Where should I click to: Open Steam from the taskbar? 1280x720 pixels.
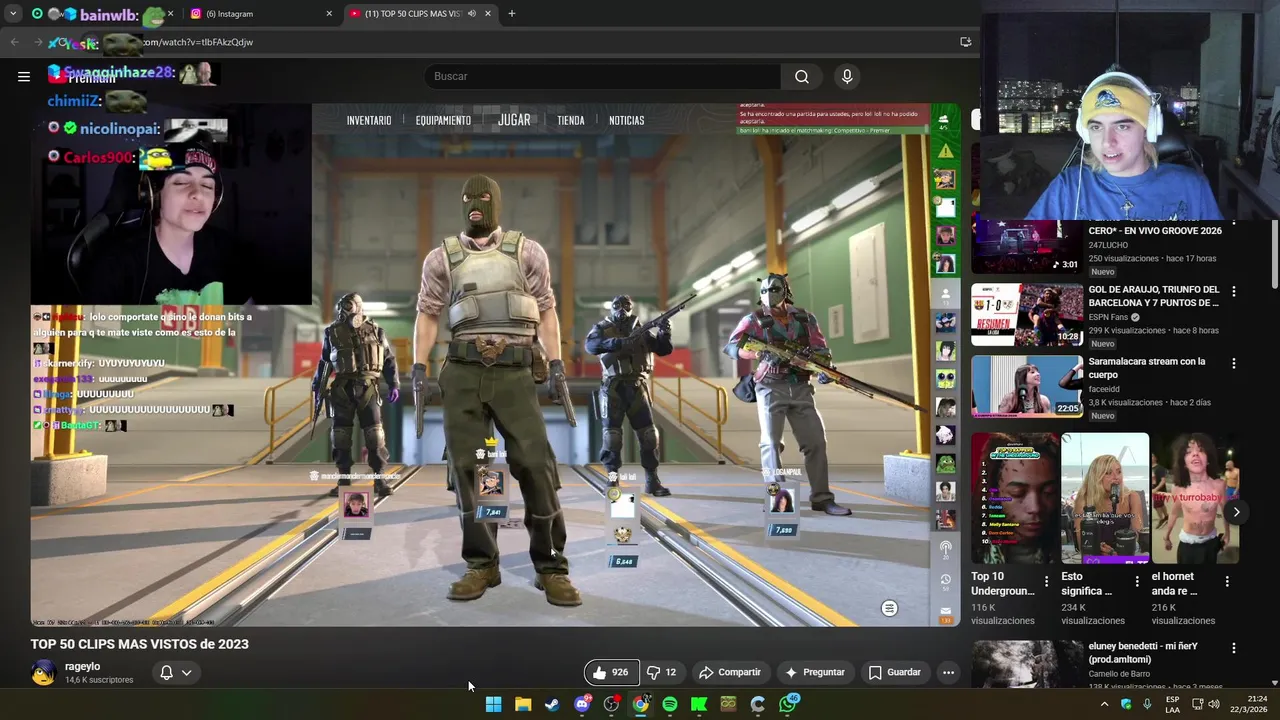click(551, 704)
